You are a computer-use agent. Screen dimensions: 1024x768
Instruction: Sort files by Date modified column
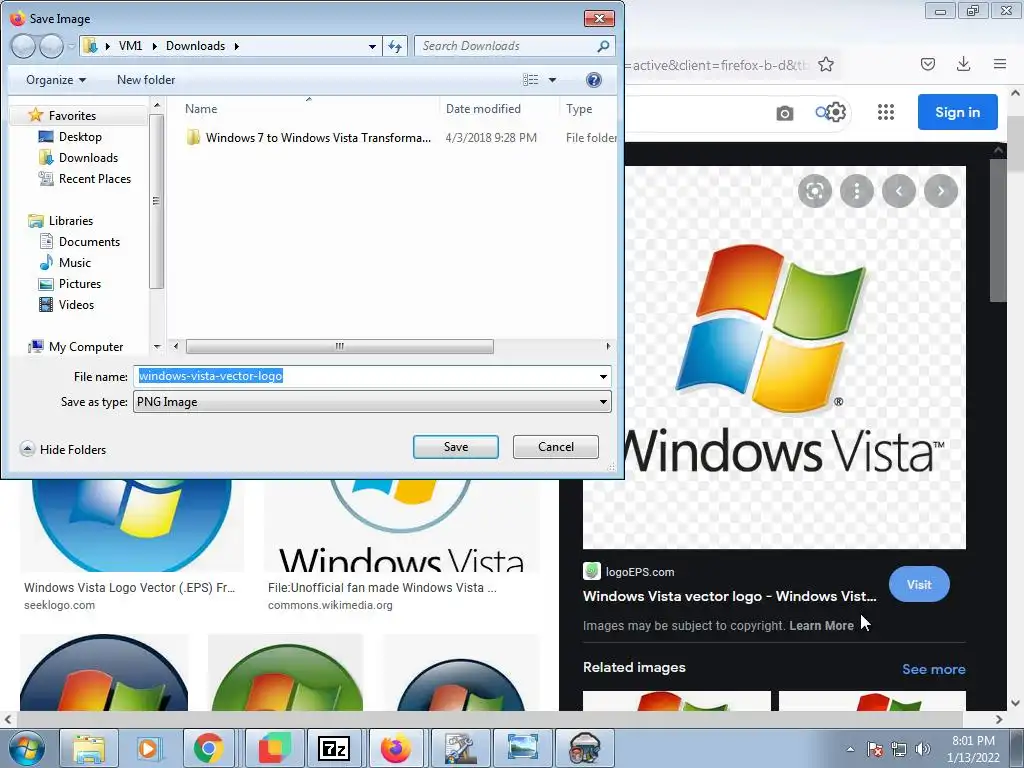(x=483, y=109)
